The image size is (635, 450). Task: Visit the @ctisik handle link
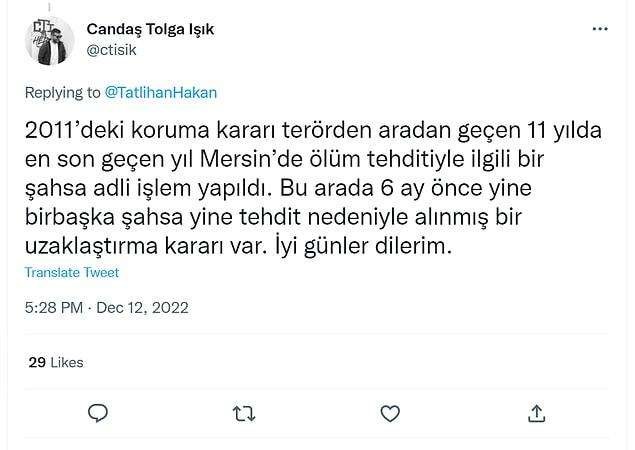113,48
